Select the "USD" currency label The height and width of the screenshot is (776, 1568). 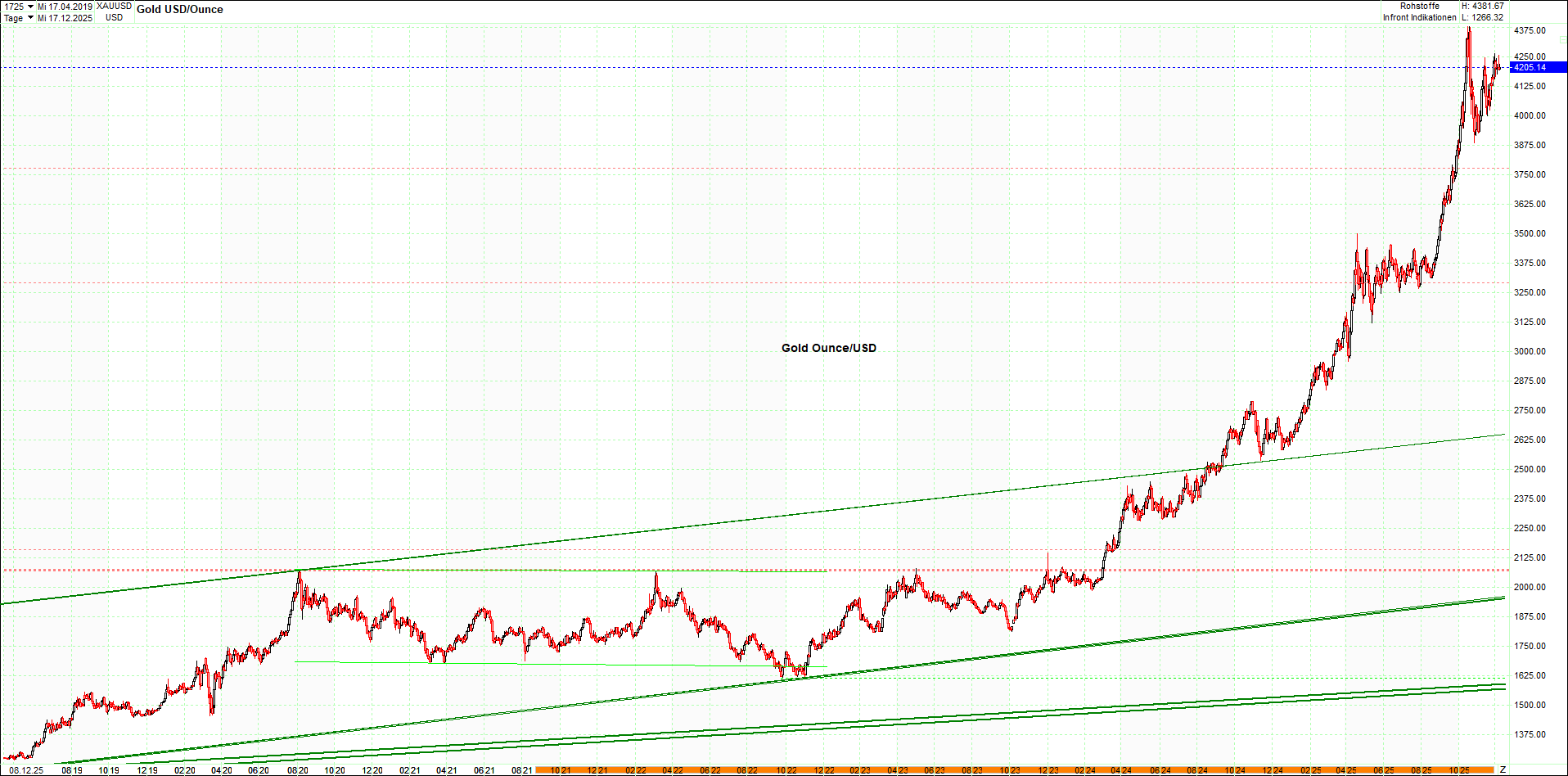click(113, 16)
